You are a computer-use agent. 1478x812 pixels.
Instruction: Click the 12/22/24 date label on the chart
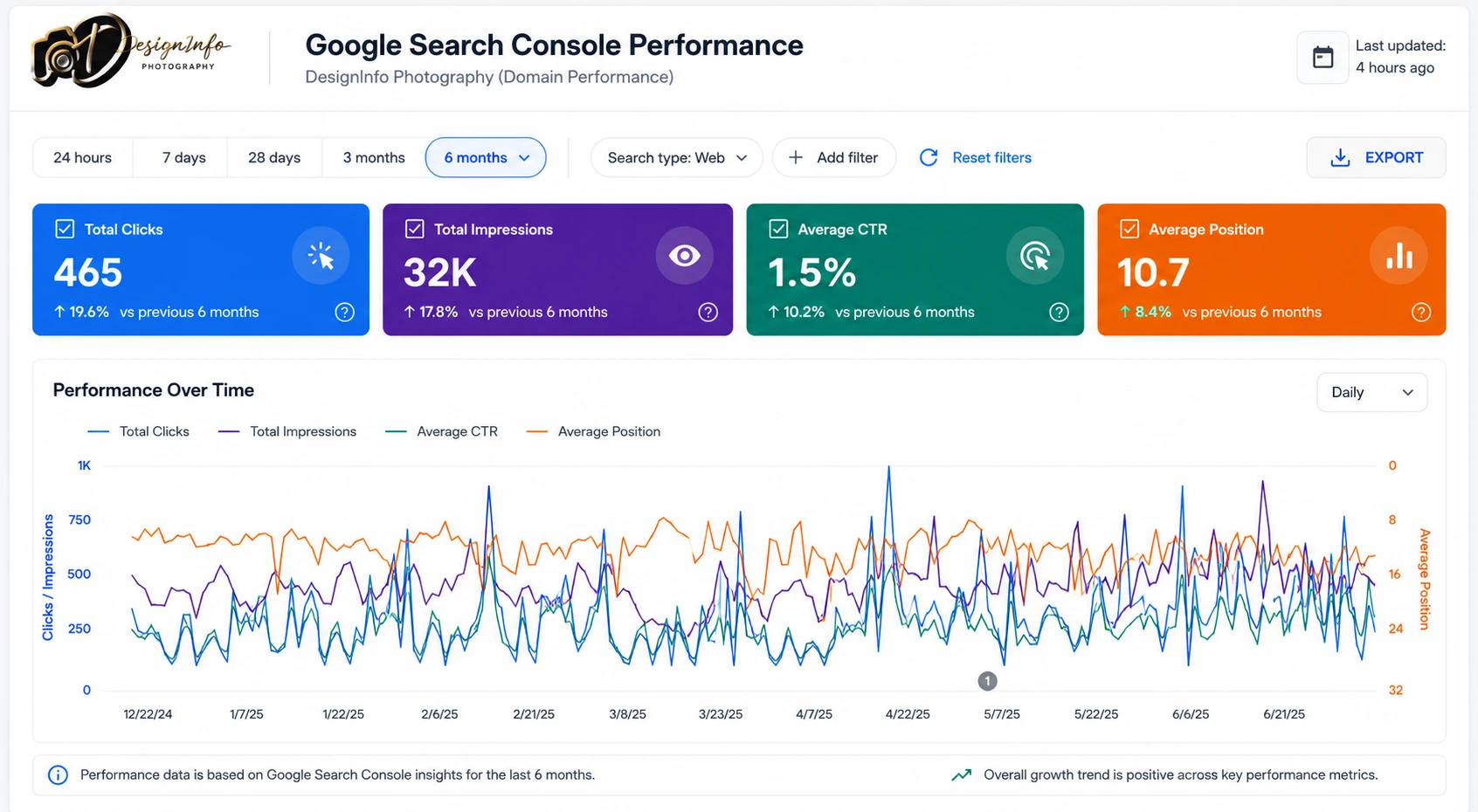pyautogui.click(x=148, y=714)
